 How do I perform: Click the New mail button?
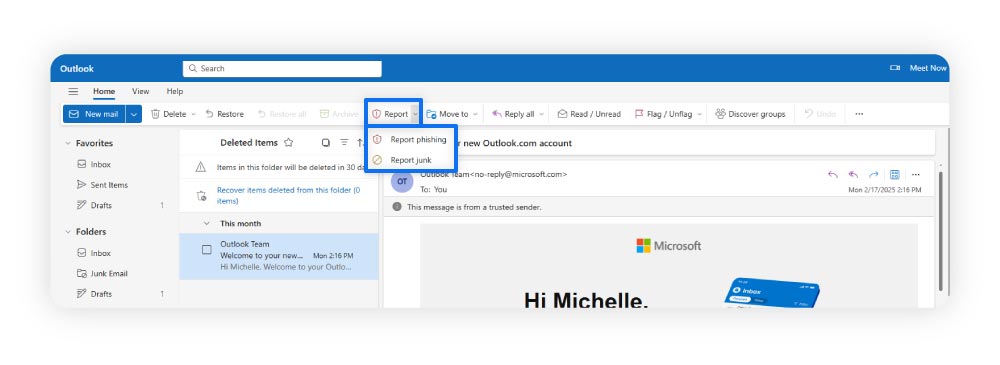coord(94,114)
